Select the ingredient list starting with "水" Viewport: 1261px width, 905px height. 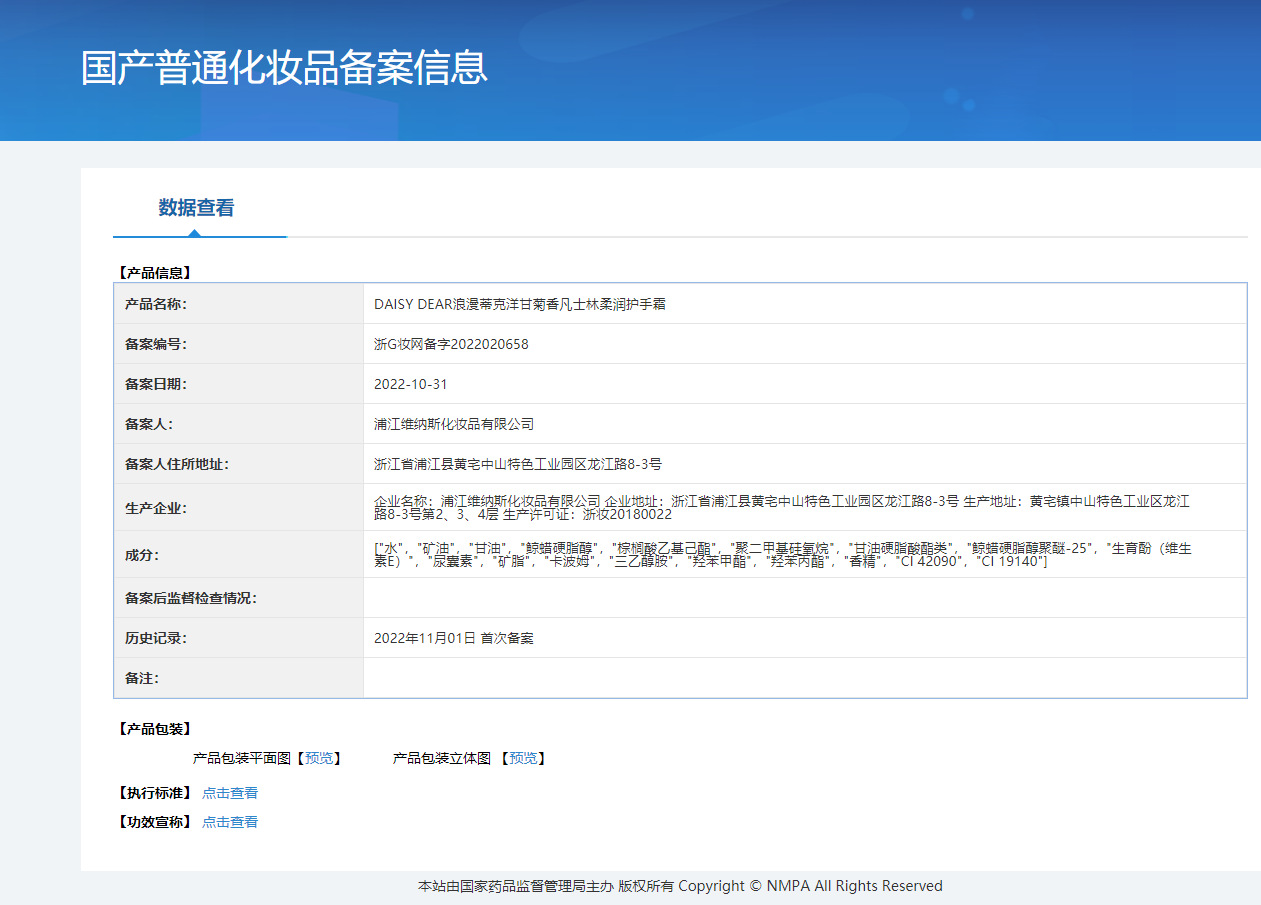click(x=782, y=555)
